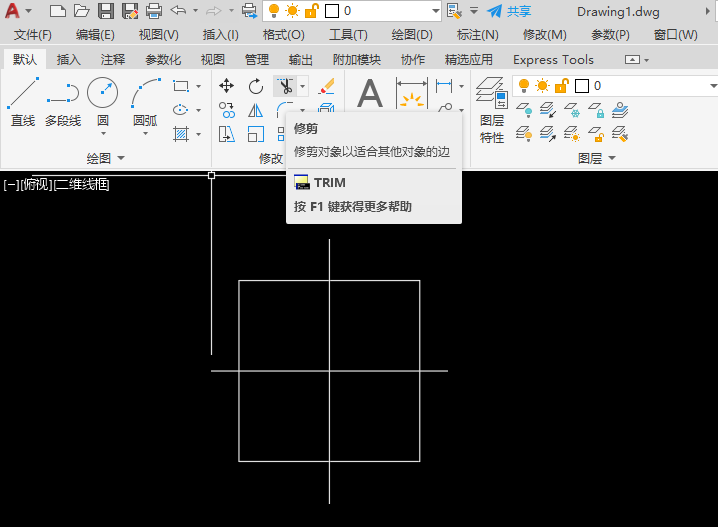Click the layer Freeze snowflake icon
Viewport: 718px width, 527px height.
pyautogui.click(x=572, y=110)
